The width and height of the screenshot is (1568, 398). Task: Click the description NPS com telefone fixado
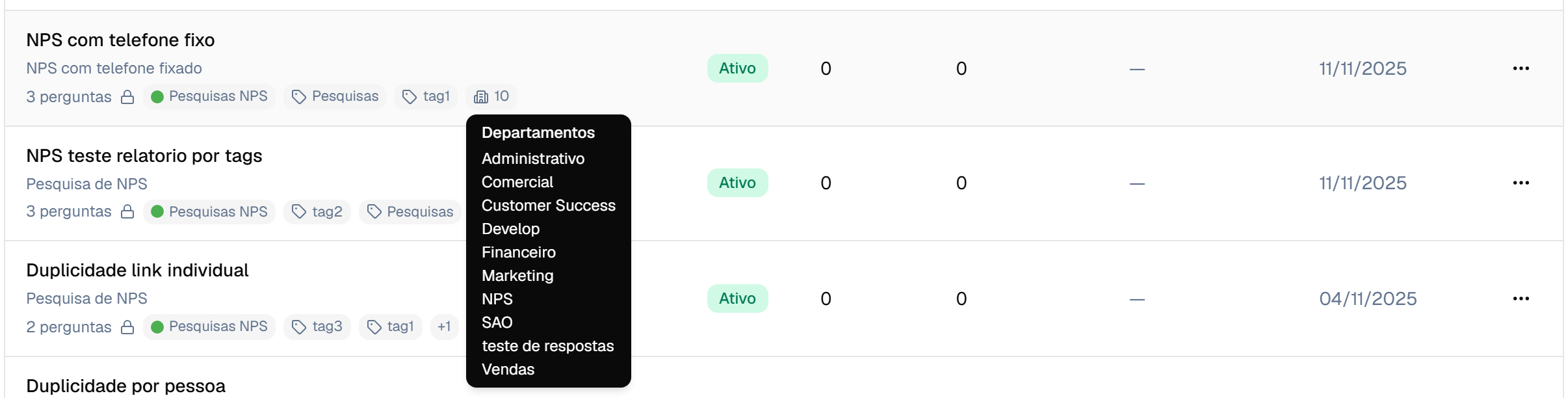tap(114, 68)
